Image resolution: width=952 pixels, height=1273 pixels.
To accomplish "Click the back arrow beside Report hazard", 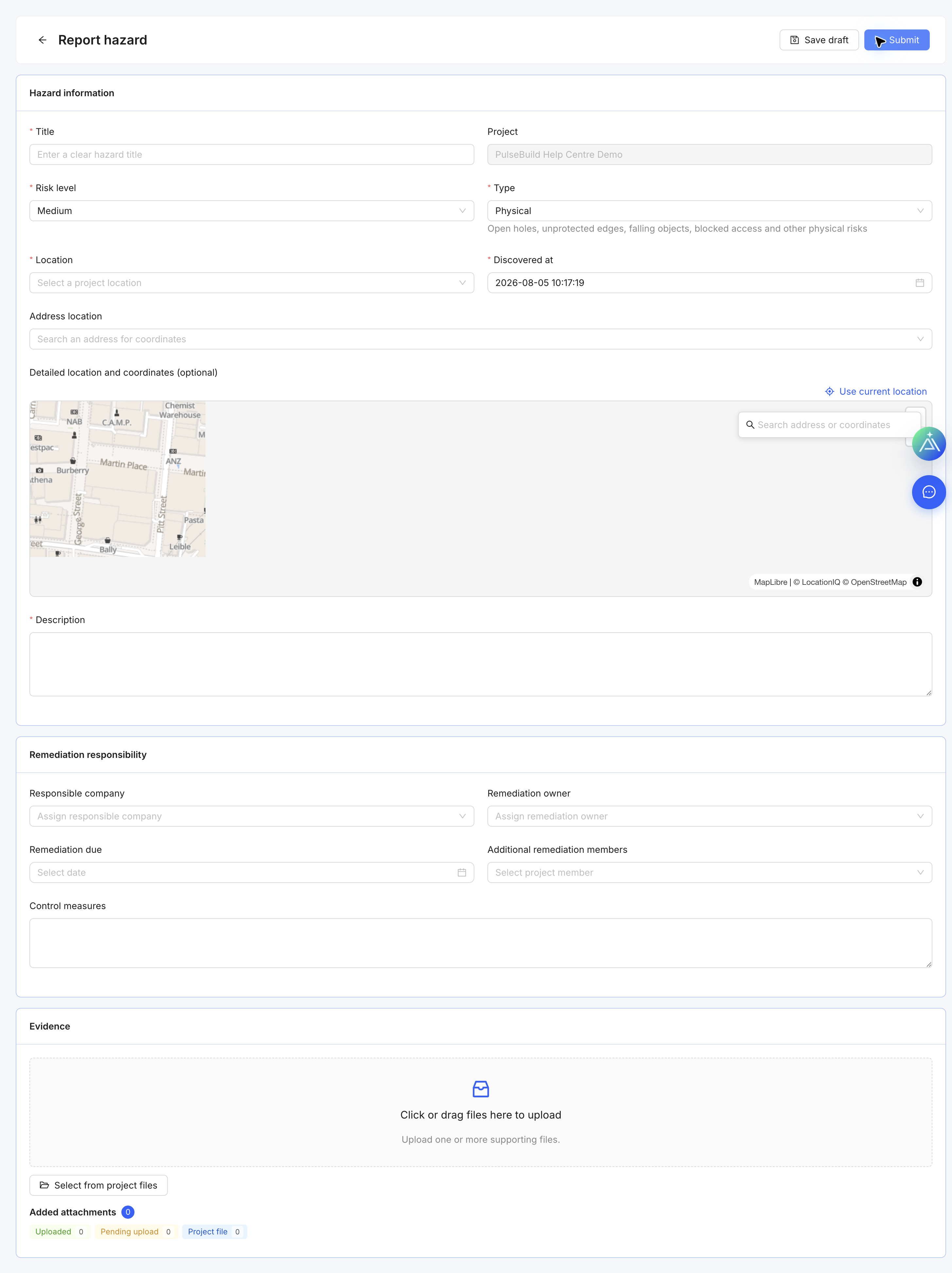I will pos(42,40).
